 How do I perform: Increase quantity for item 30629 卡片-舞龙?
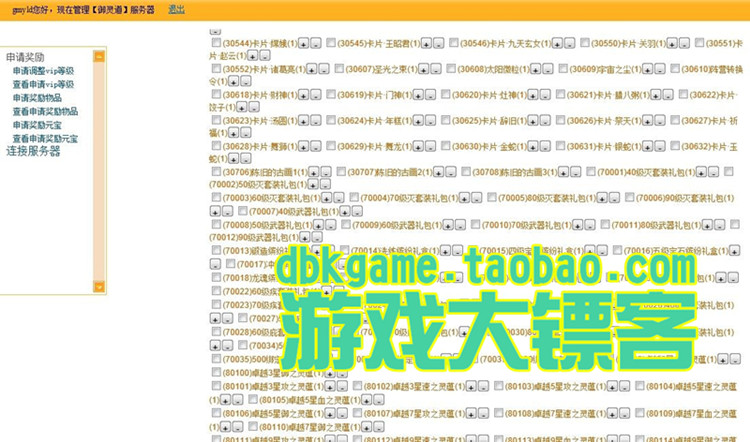419,147
